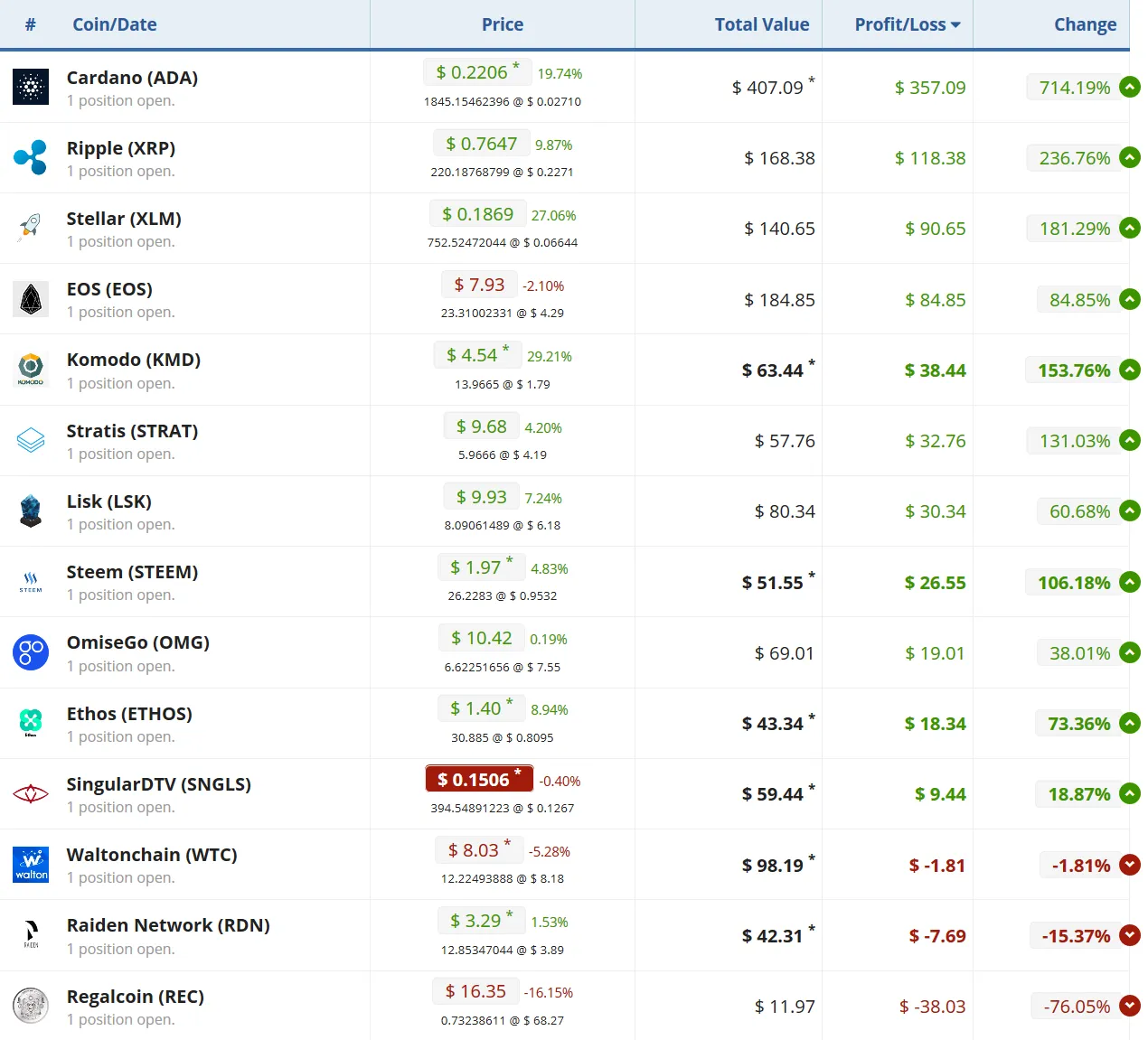This screenshot has height=1040, width=1148.
Task: Sort table by Coin/Date header
Action: (115, 24)
